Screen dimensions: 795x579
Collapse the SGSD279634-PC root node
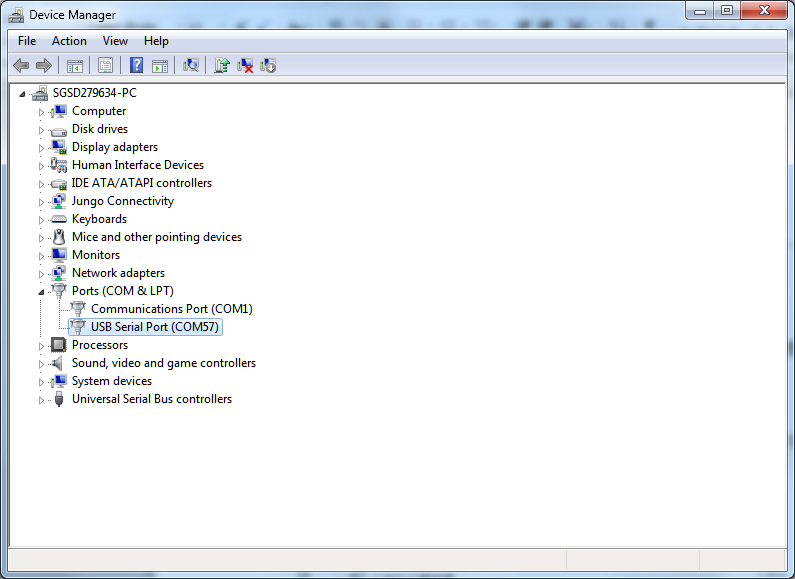point(23,93)
